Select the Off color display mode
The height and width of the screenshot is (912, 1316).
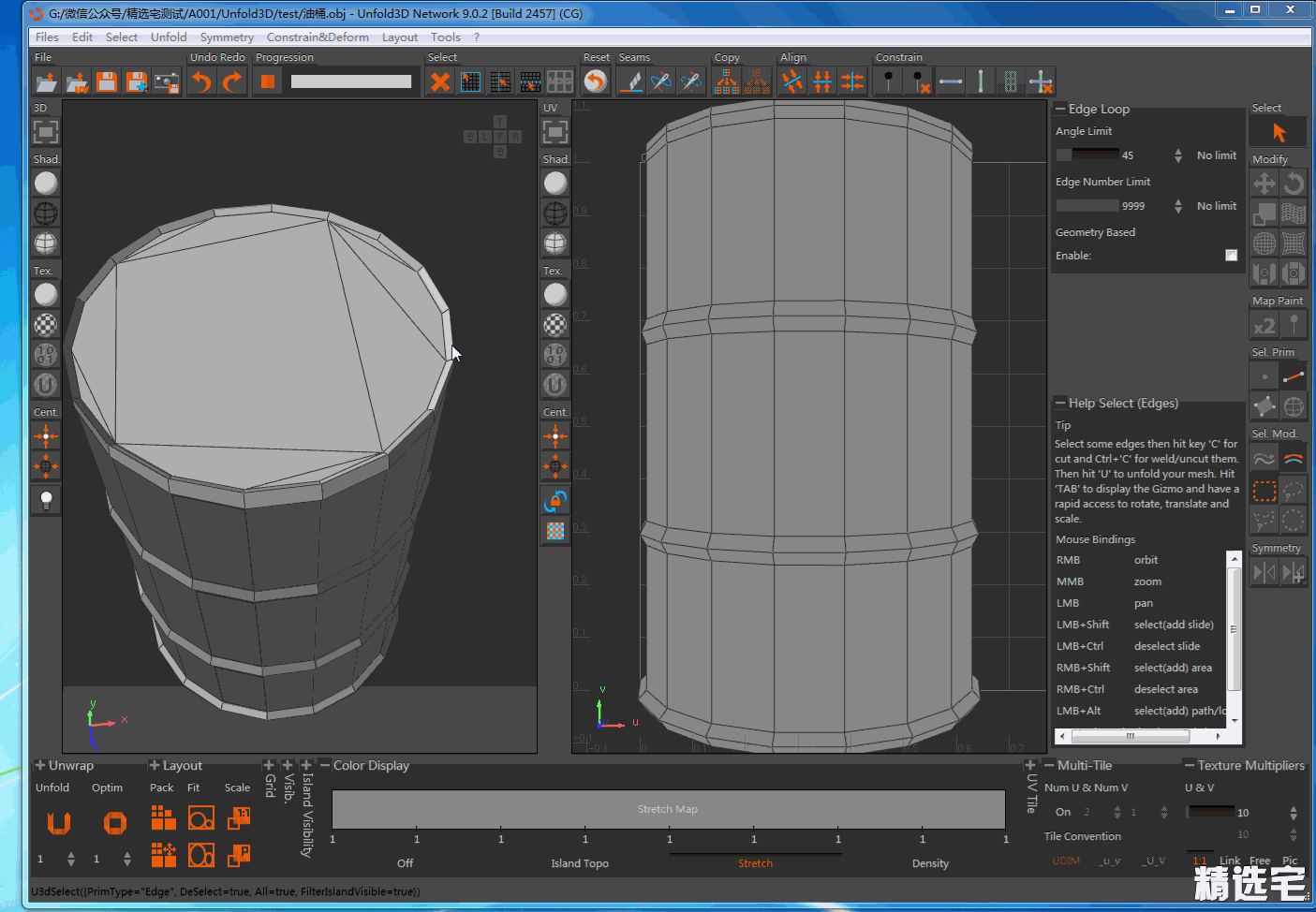pyautogui.click(x=405, y=863)
